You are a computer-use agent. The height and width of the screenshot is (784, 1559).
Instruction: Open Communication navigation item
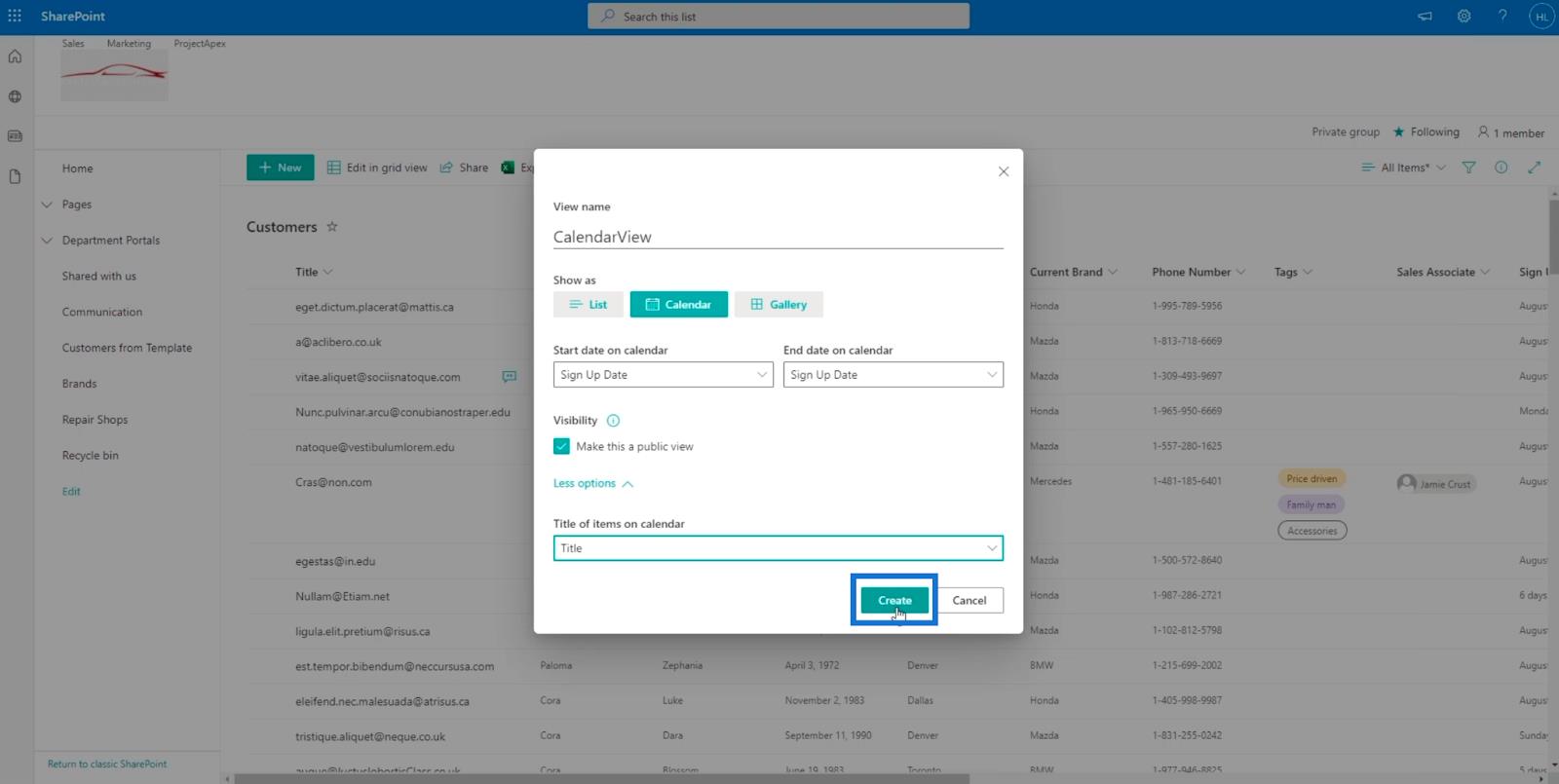pyautogui.click(x=102, y=313)
